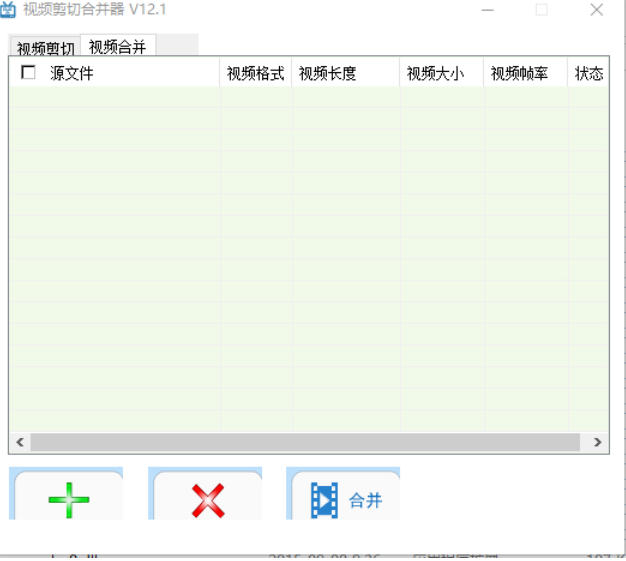Click the 视频大小 column header
The height and width of the screenshot is (561, 626).
442,73
